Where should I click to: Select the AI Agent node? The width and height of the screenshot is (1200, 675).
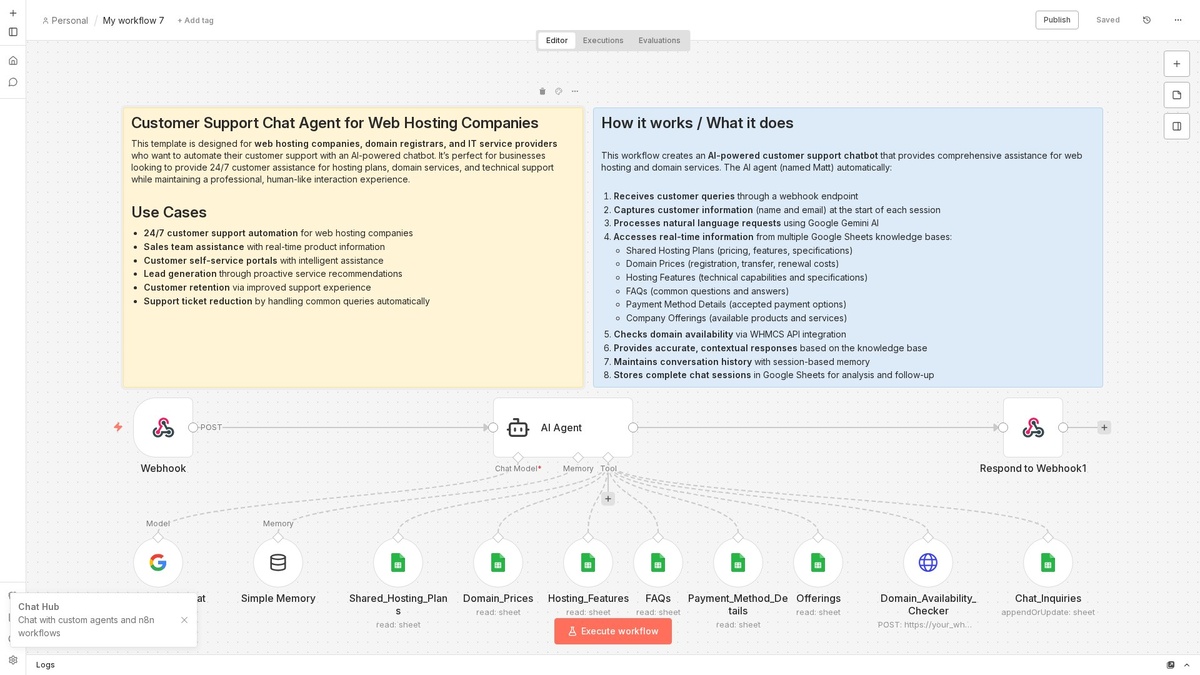click(563, 427)
